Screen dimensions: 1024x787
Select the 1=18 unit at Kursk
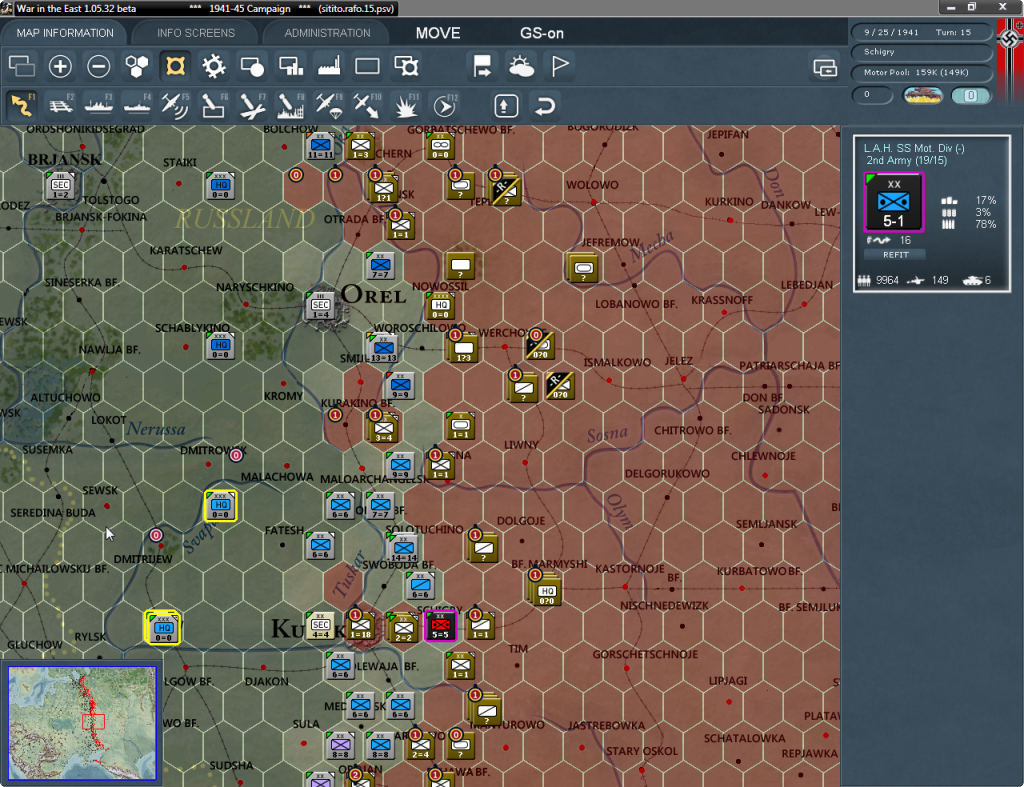click(x=360, y=626)
